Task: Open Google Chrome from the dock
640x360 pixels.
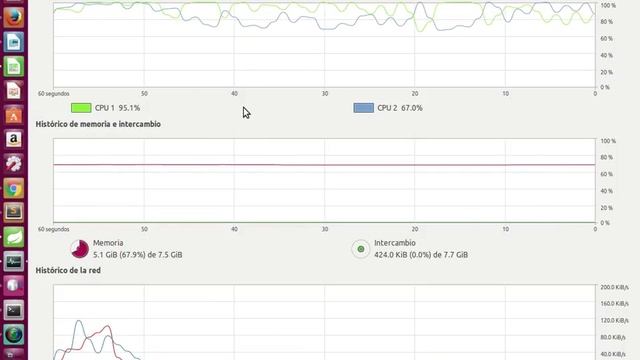Action: [13, 188]
